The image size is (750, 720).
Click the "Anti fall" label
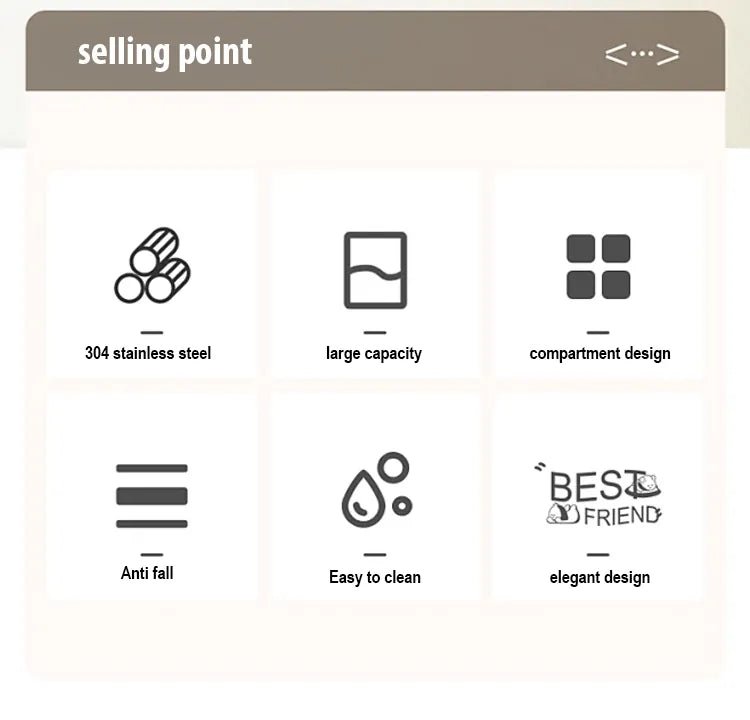tap(148, 573)
